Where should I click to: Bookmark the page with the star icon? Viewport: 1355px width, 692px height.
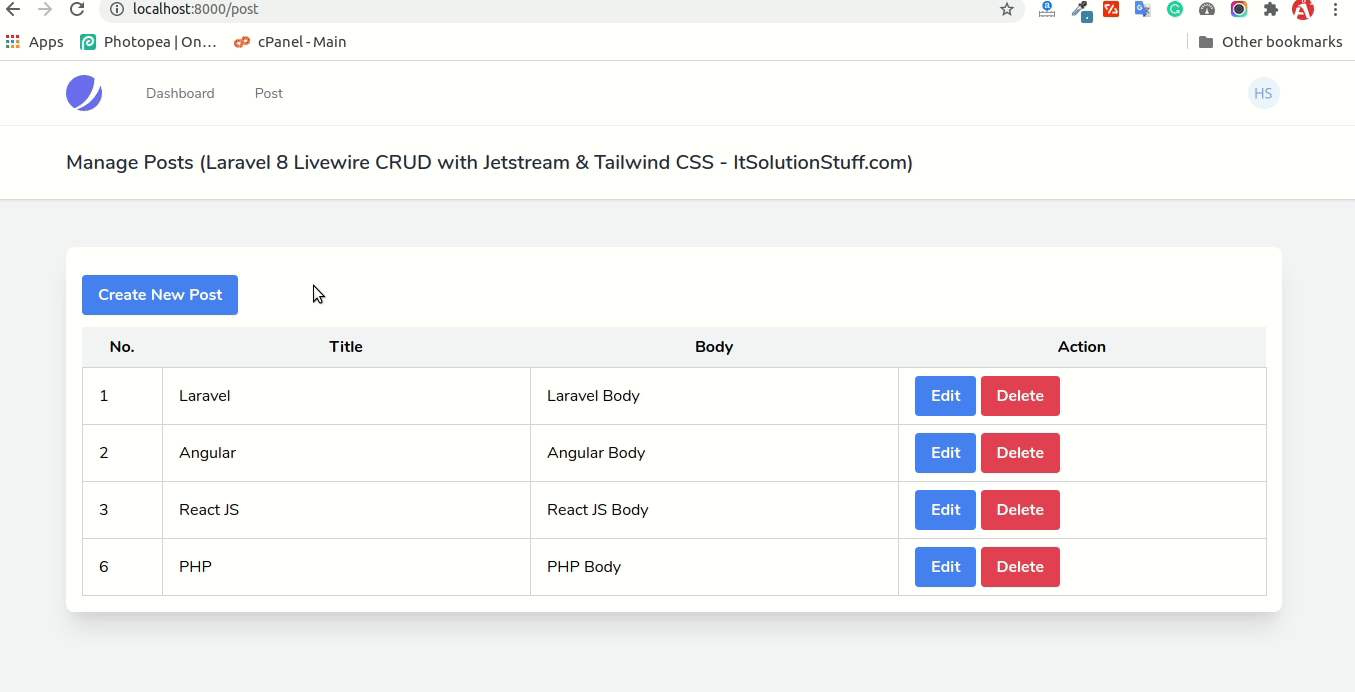point(1005,10)
